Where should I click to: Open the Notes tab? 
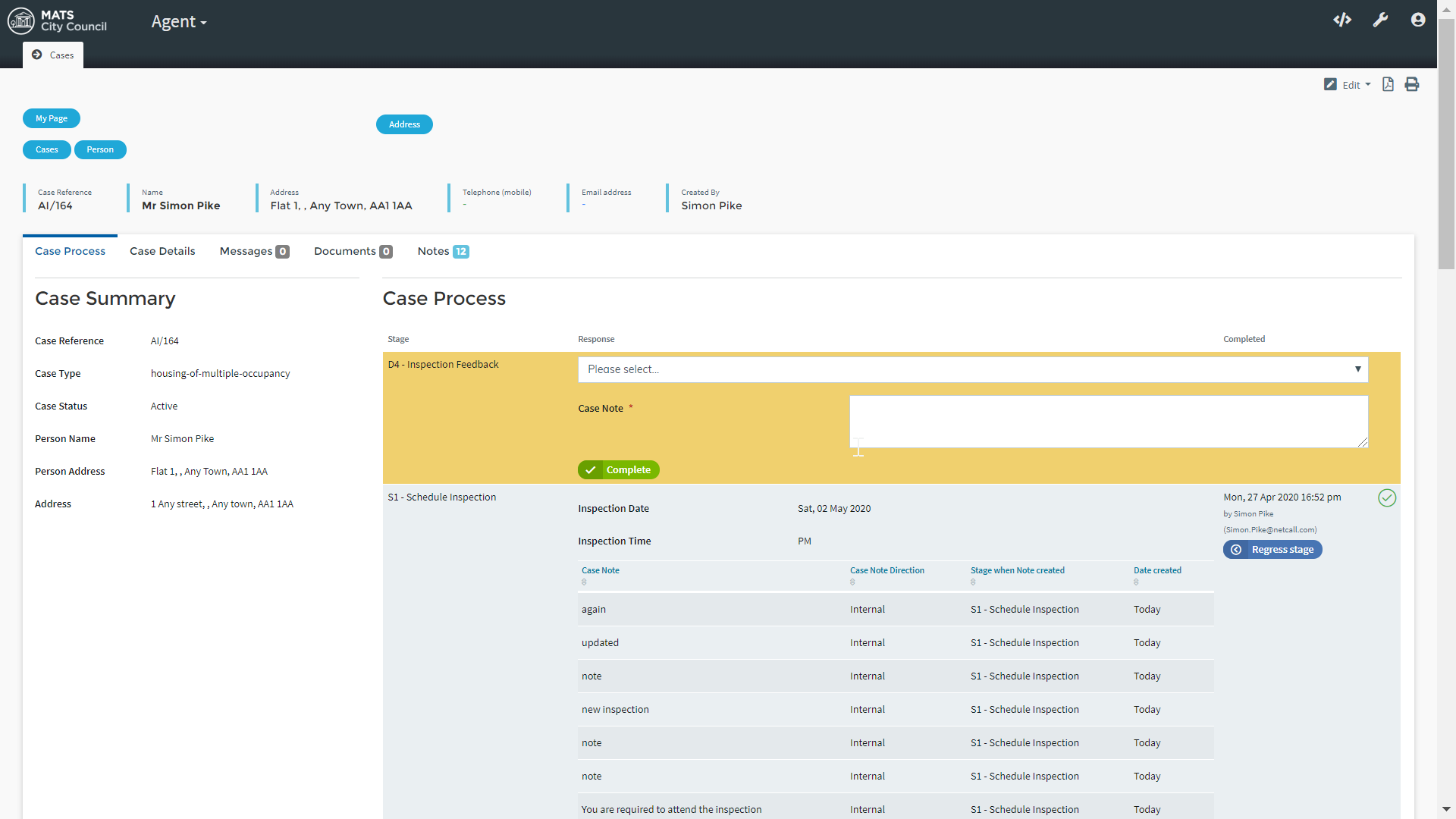point(442,251)
